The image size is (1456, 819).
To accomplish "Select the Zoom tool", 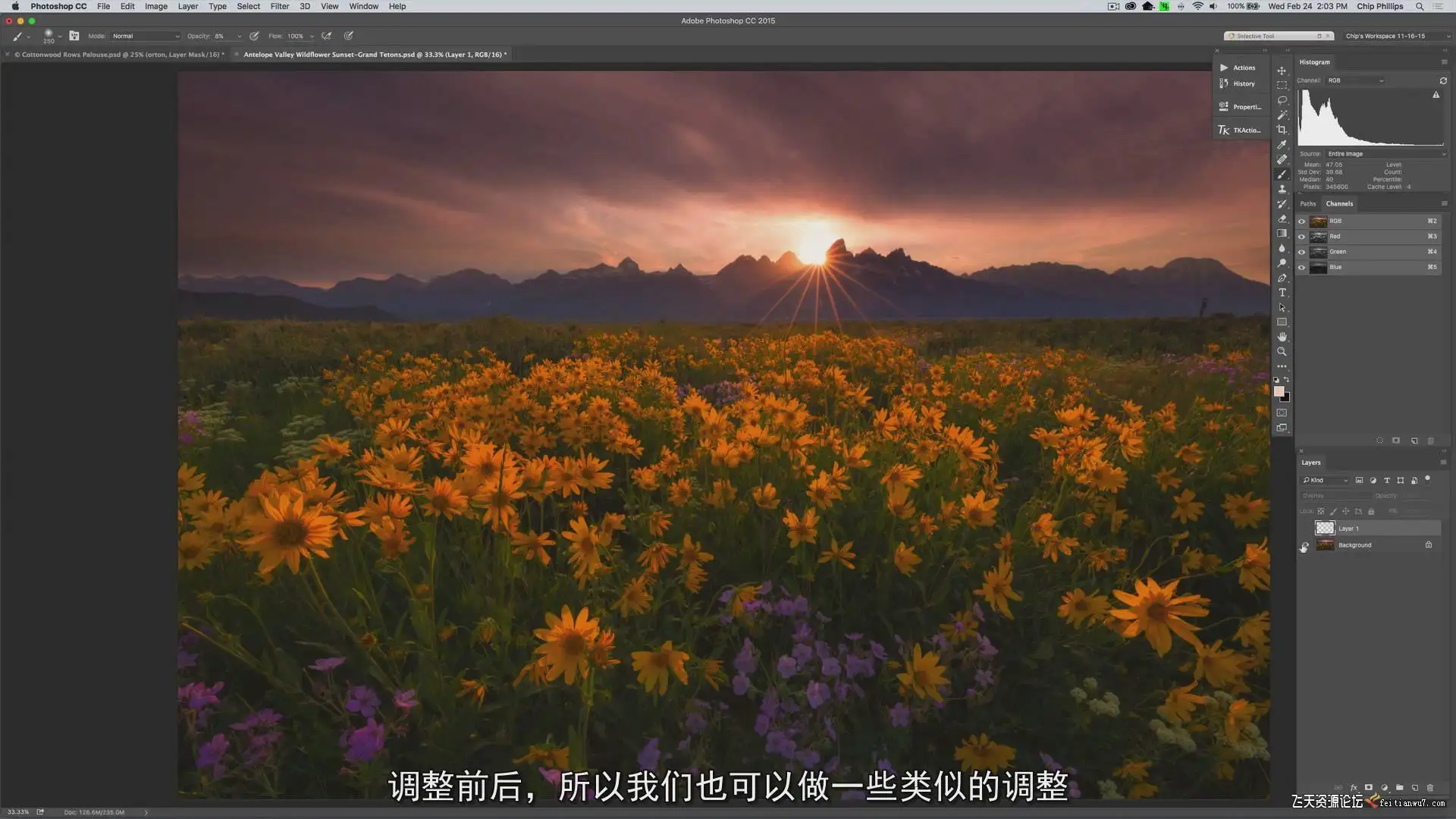I will 1282,352.
